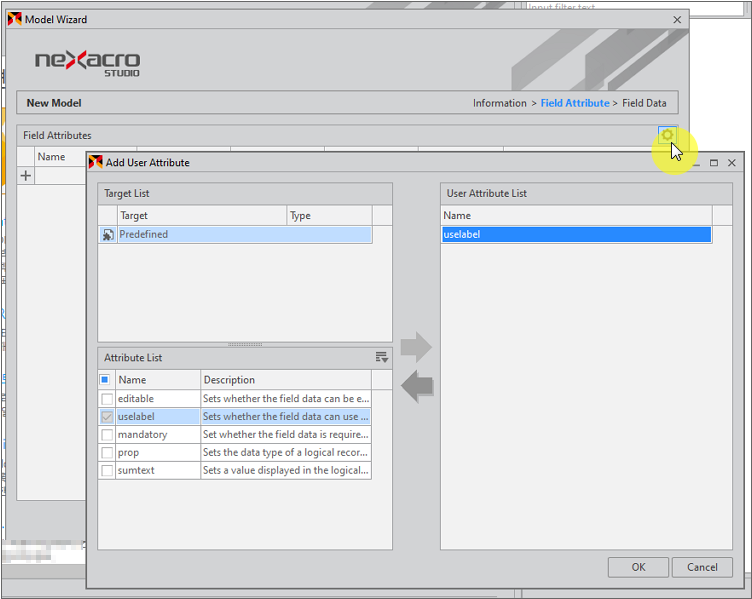Tick the sumtext attribute checkbox
Screen dimensions: 752x599
(107, 471)
